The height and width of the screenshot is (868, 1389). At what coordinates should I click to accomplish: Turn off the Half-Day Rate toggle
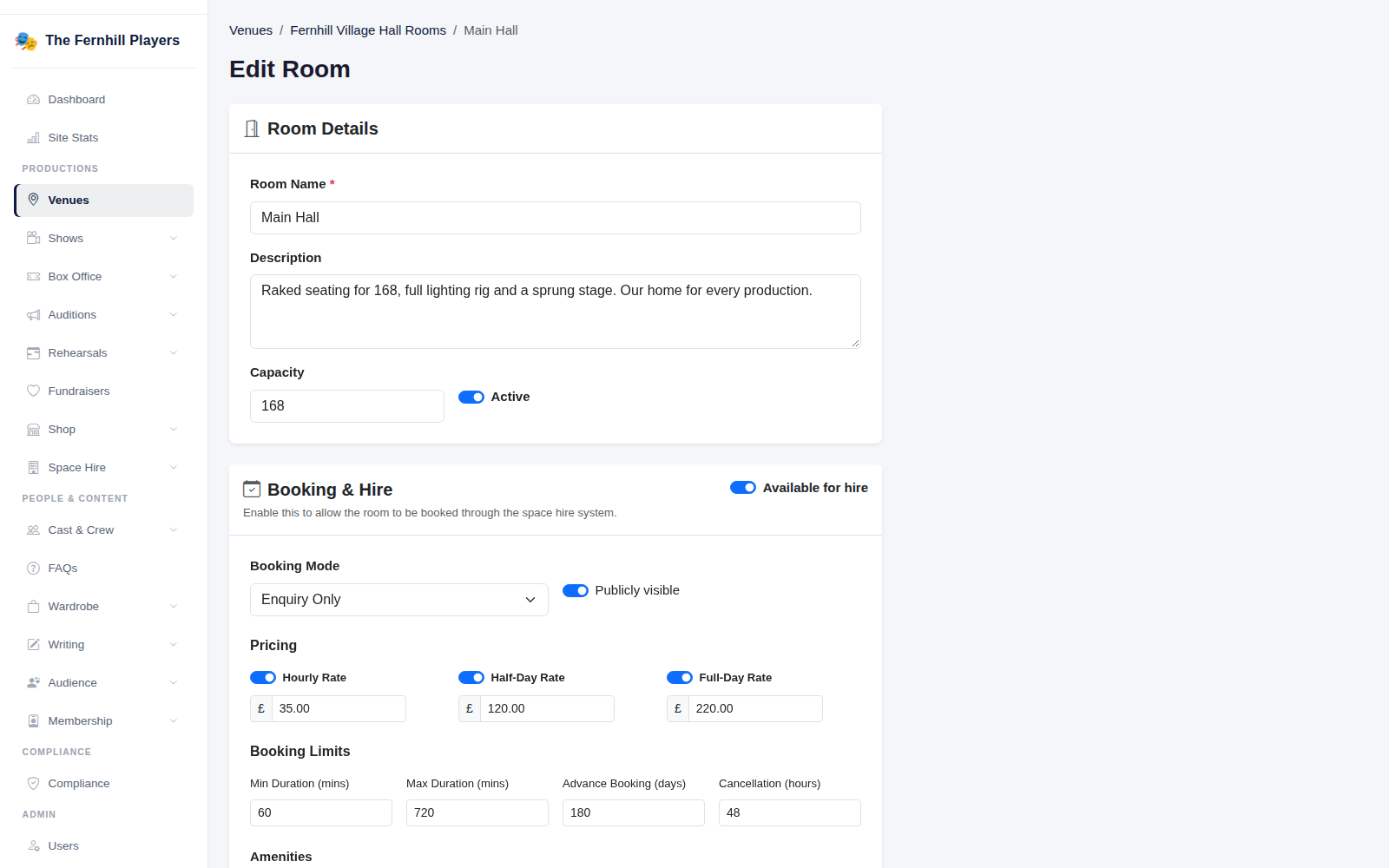coord(471,677)
